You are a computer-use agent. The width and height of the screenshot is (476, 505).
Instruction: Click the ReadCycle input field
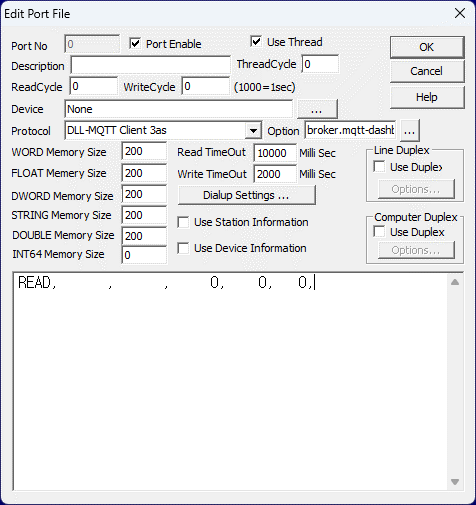click(94, 86)
